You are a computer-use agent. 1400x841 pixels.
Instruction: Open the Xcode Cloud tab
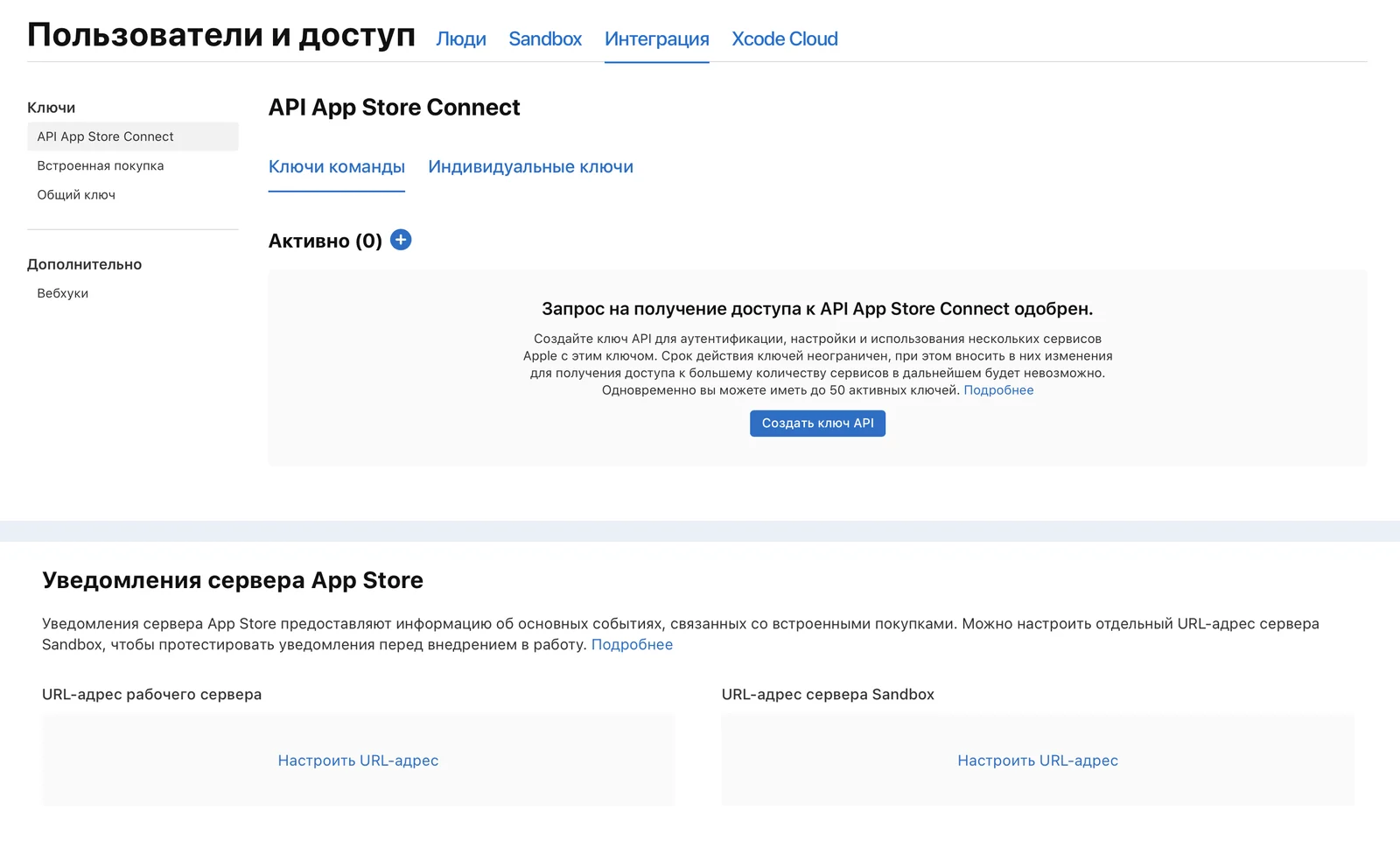click(785, 39)
